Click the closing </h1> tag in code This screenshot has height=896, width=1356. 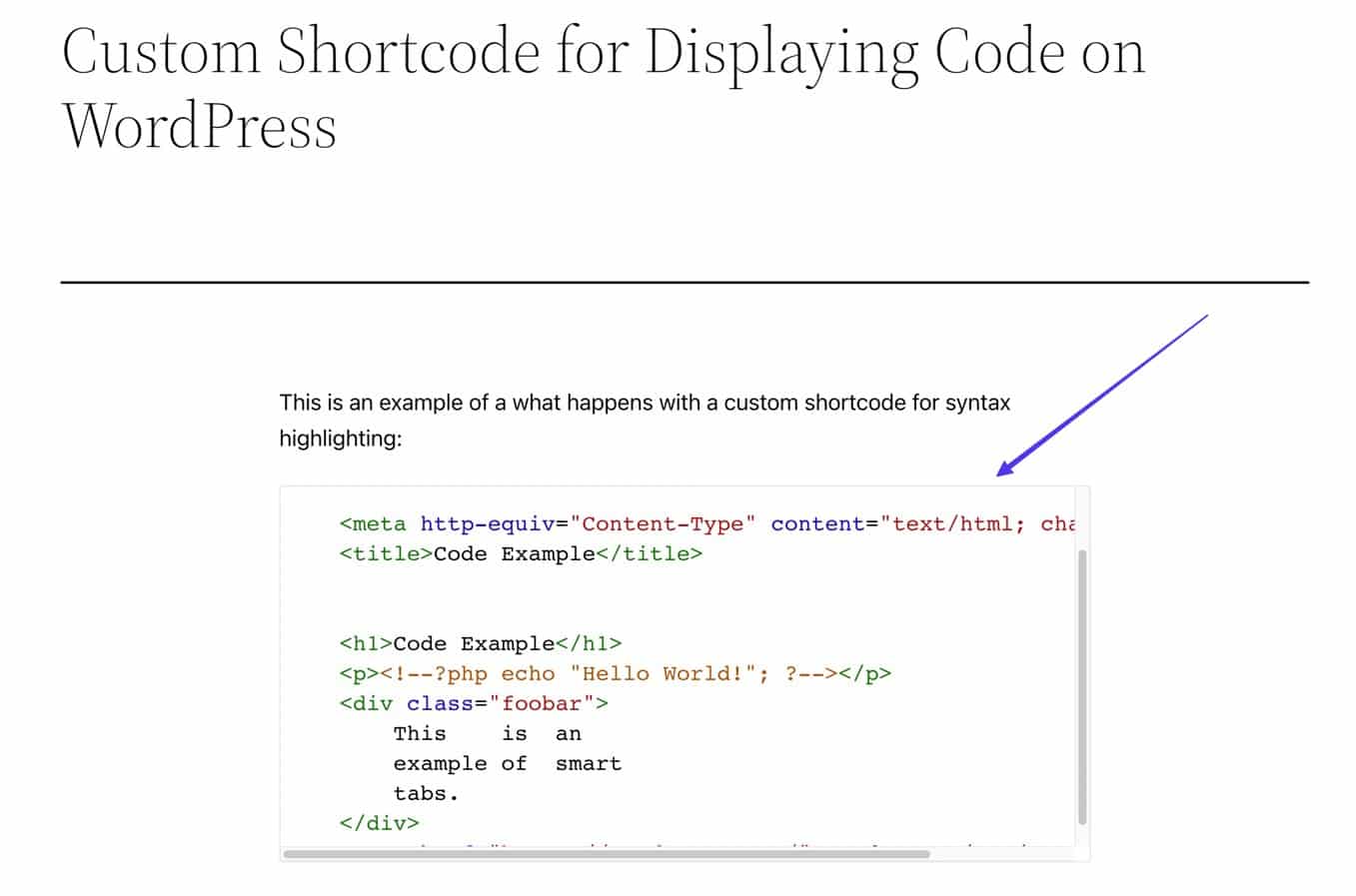[589, 644]
